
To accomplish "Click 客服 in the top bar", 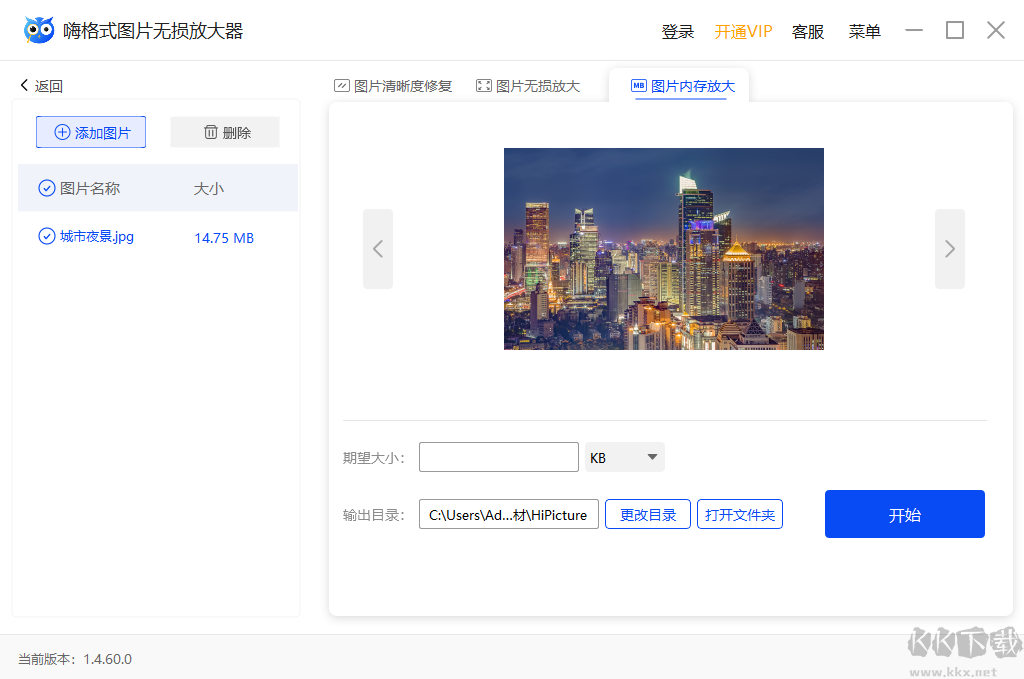I will pyautogui.click(x=808, y=31).
